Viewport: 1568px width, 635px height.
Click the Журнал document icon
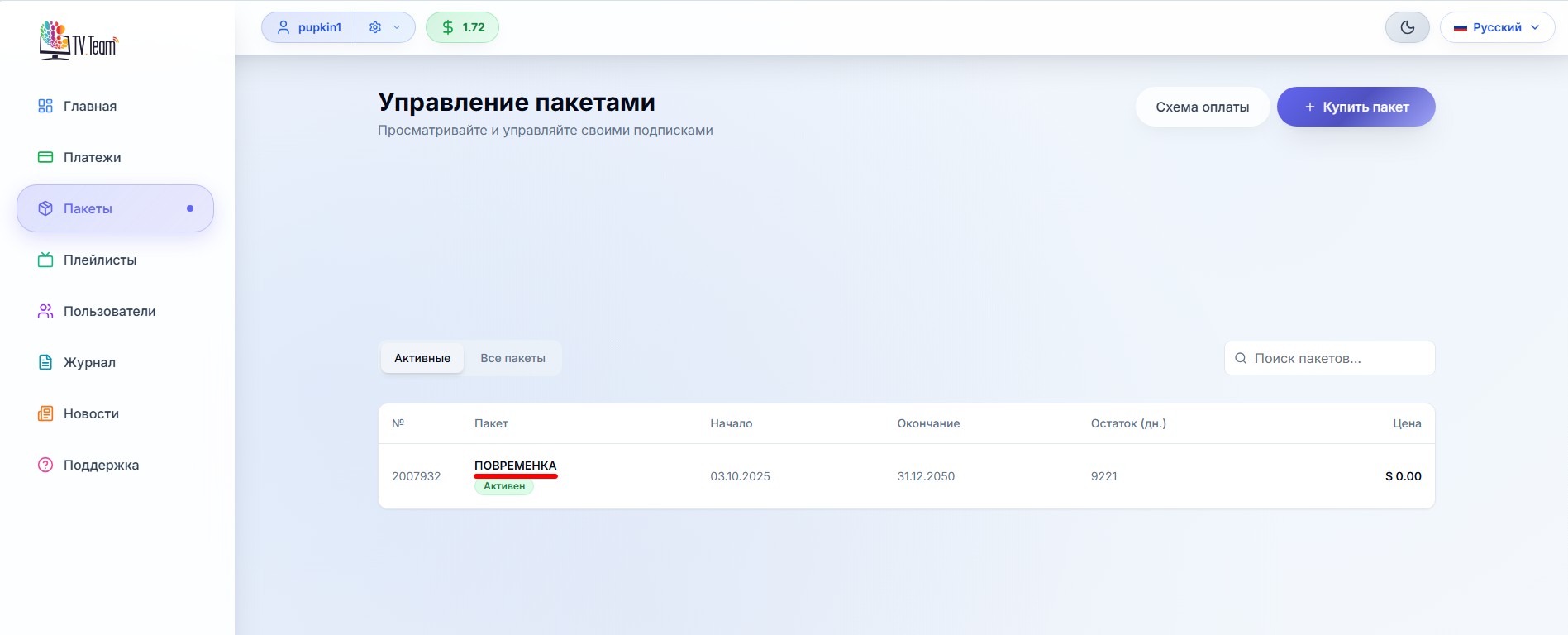tap(45, 362)
